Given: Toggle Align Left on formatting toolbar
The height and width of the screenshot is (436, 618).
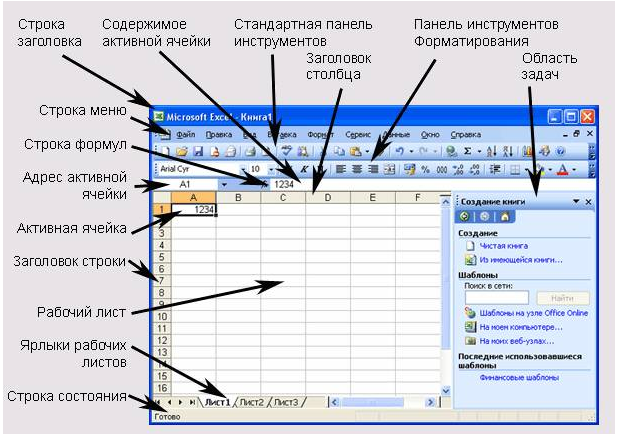Looking at the screenshot, I should 341,170.
